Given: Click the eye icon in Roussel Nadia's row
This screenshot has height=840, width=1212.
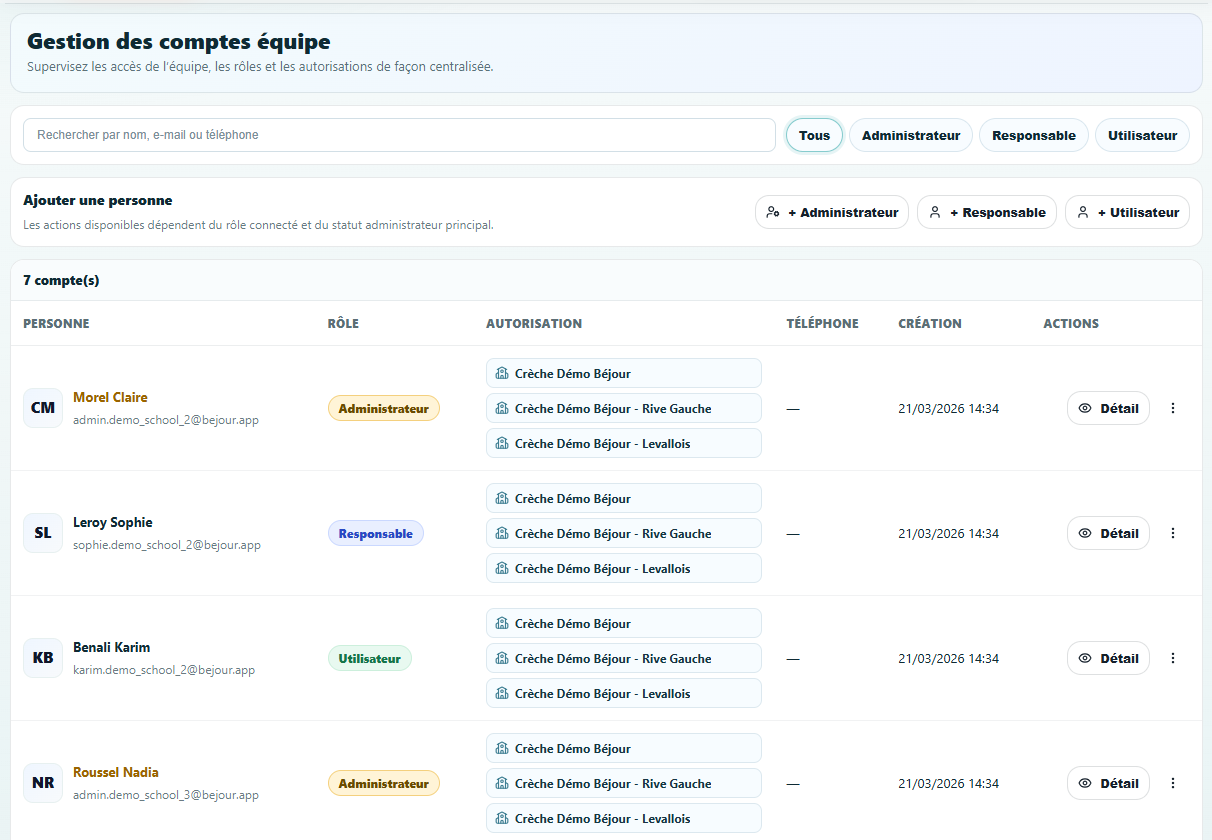Looking at the screenshot, I should [x=1085, y=783].
